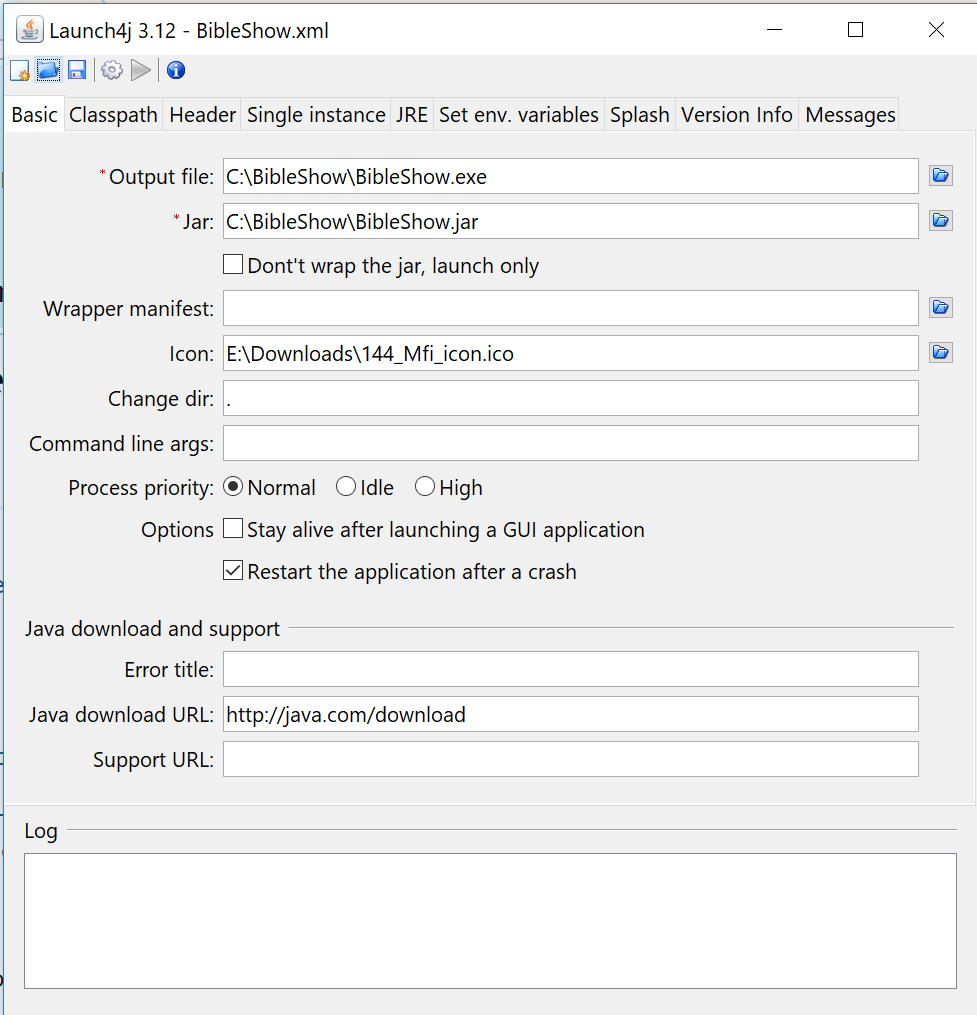The image size is (977, 1015).
Task: Click the Test wrapper play icon
Action: coord(141,70)
